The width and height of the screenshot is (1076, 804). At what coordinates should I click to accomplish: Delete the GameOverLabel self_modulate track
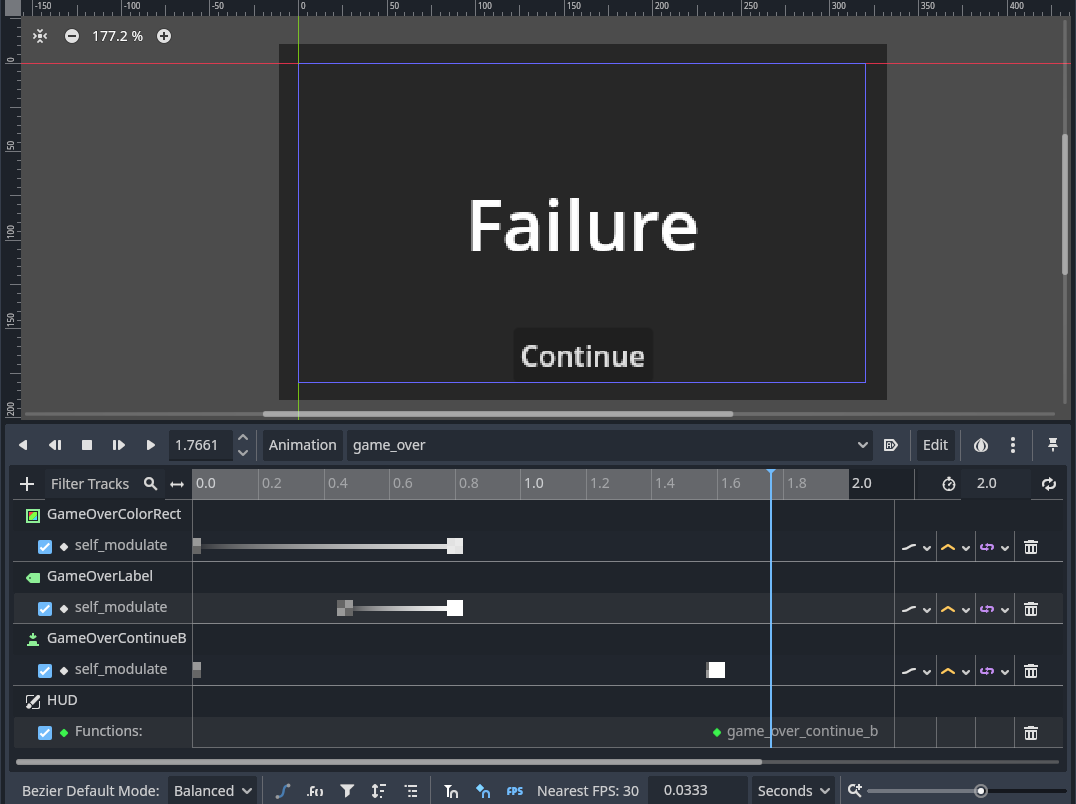(x=1031, y=609)
